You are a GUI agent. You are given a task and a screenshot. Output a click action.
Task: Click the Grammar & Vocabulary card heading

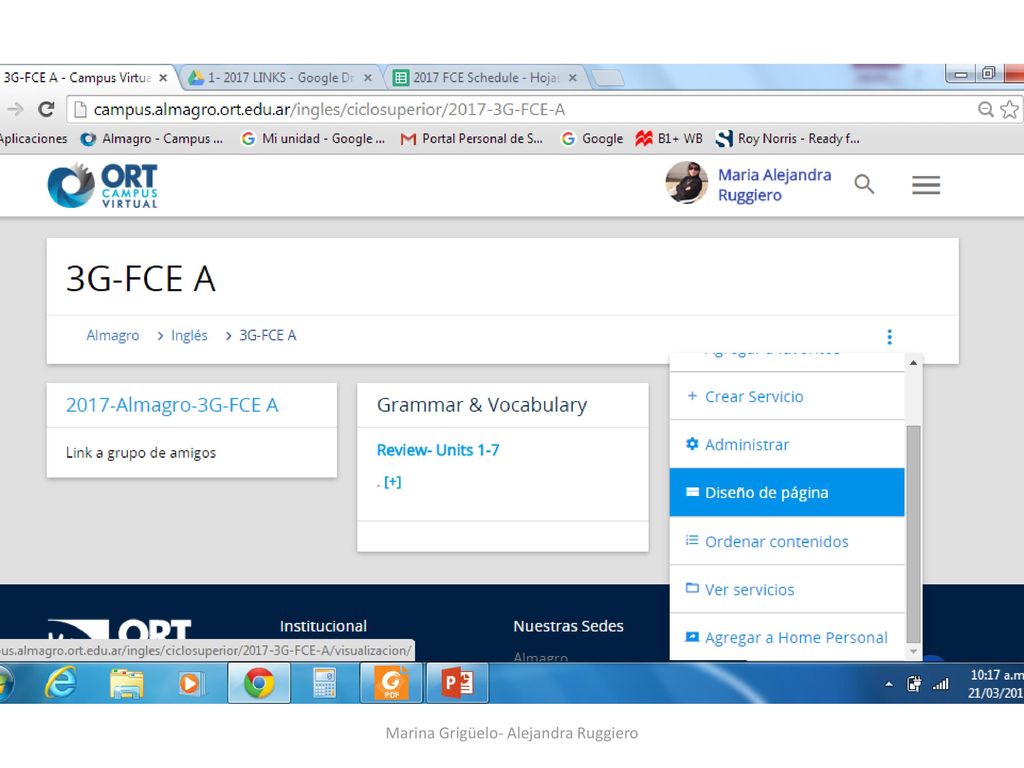482,405
